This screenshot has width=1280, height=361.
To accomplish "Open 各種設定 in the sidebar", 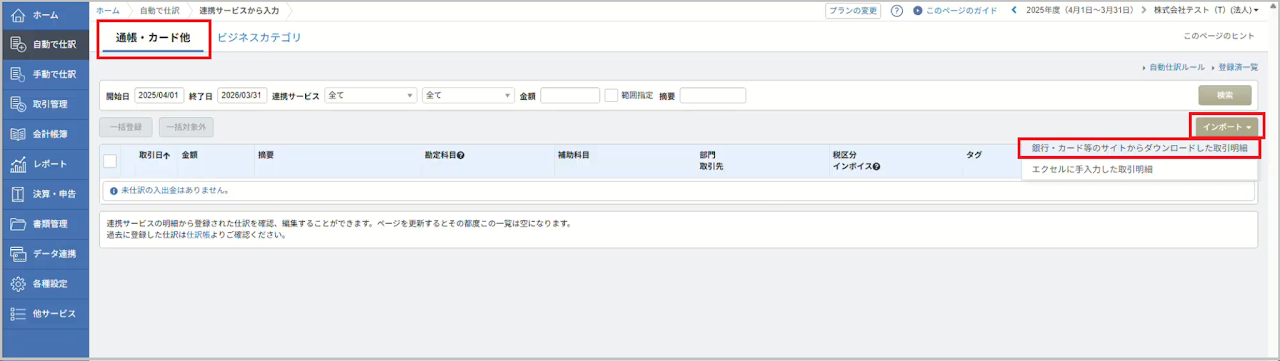I will click(x=44, y=284).
